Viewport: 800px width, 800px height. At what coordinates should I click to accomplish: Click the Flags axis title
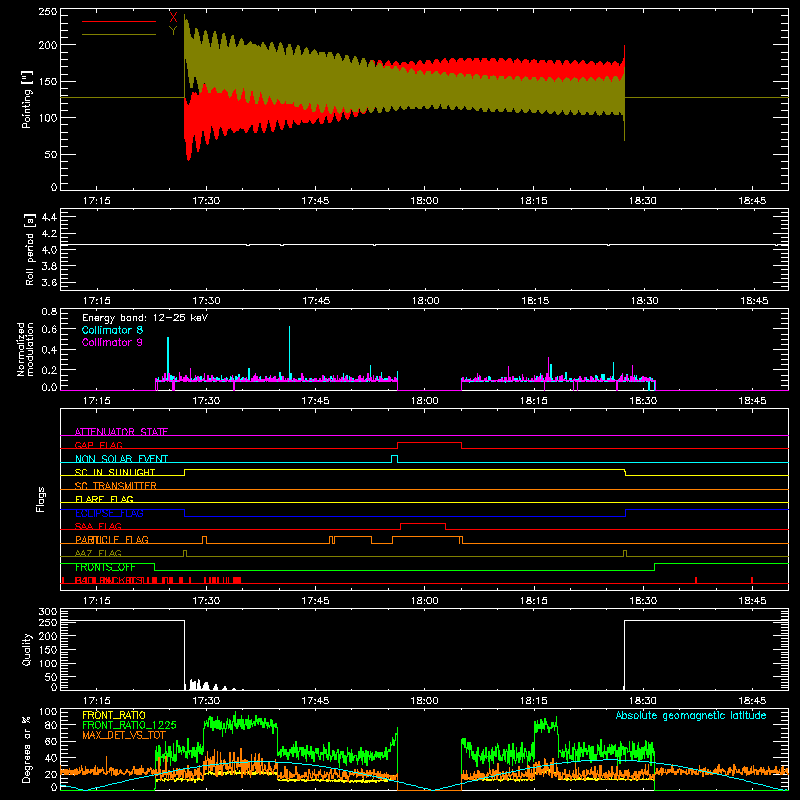(40, 499)
